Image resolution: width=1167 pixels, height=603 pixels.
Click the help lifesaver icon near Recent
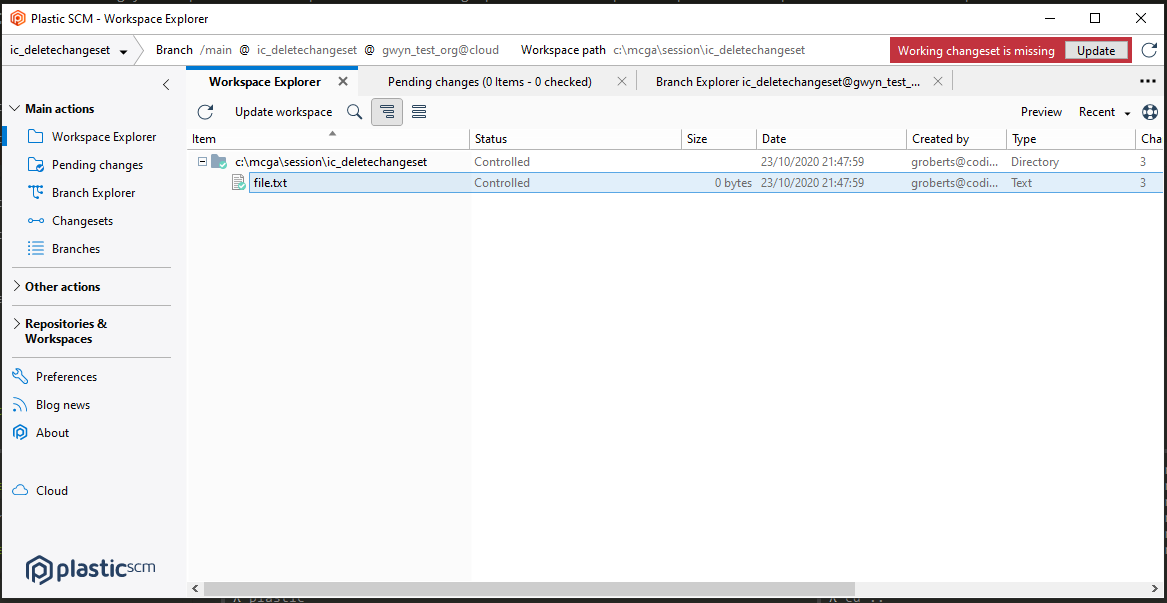(x=1148, y=112)
